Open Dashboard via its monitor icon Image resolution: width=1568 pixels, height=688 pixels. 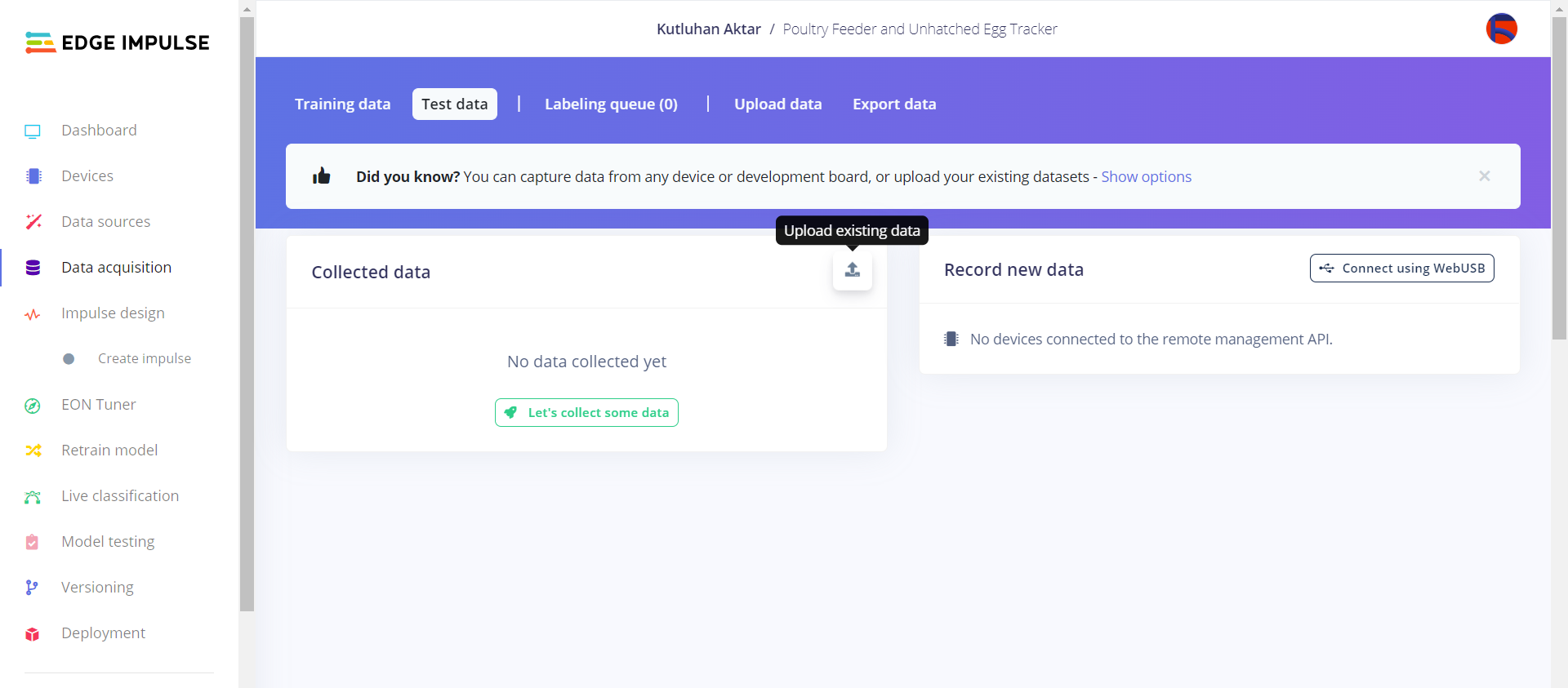click(33, 131)
